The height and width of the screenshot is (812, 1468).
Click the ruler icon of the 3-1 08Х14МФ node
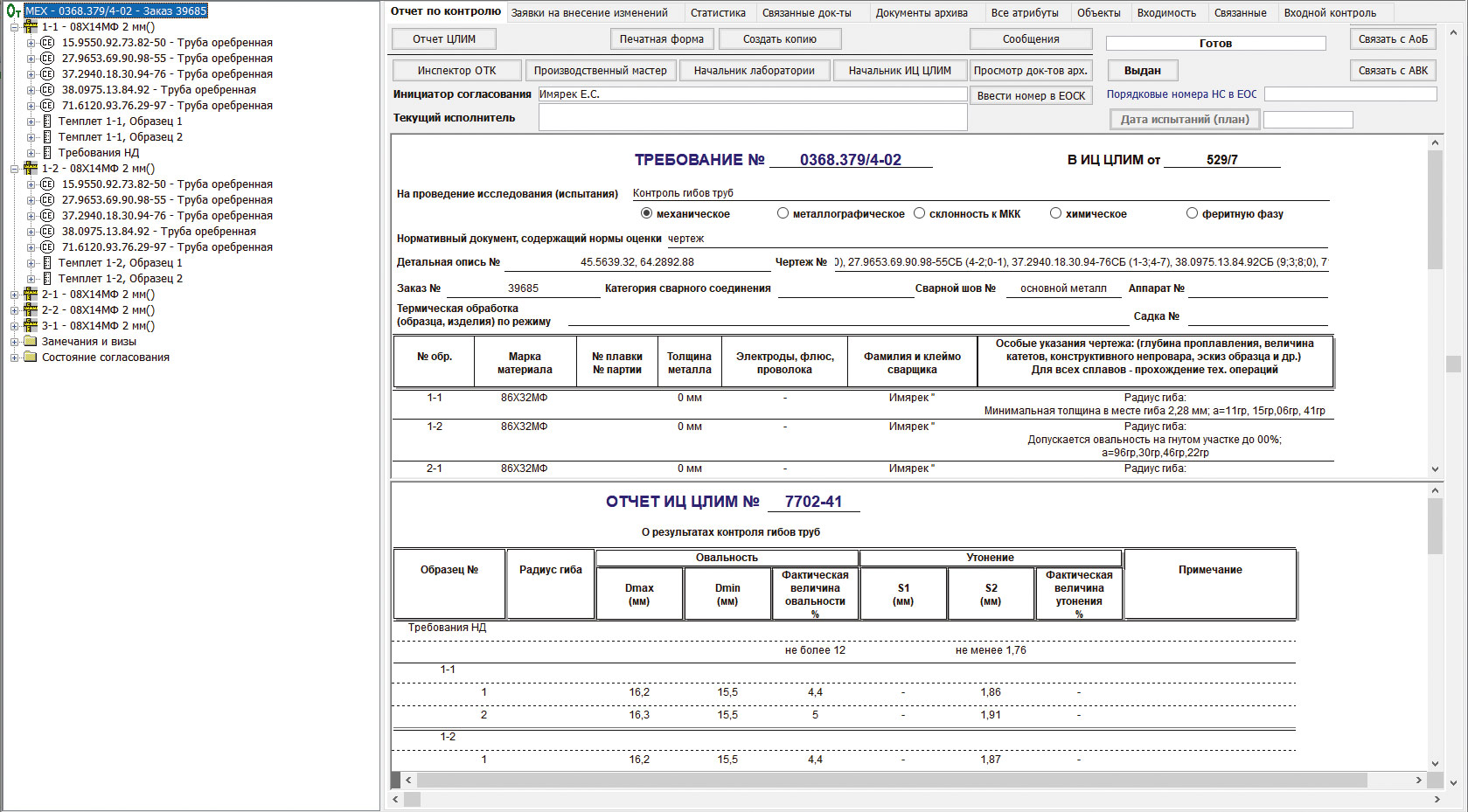(x=31, y=326)
